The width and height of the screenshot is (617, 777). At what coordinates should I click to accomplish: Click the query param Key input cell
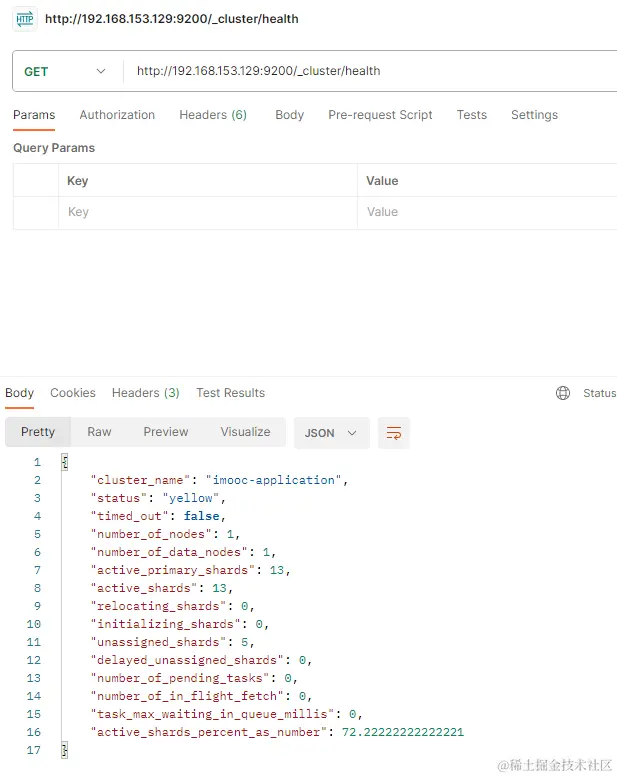coord(207,212)
